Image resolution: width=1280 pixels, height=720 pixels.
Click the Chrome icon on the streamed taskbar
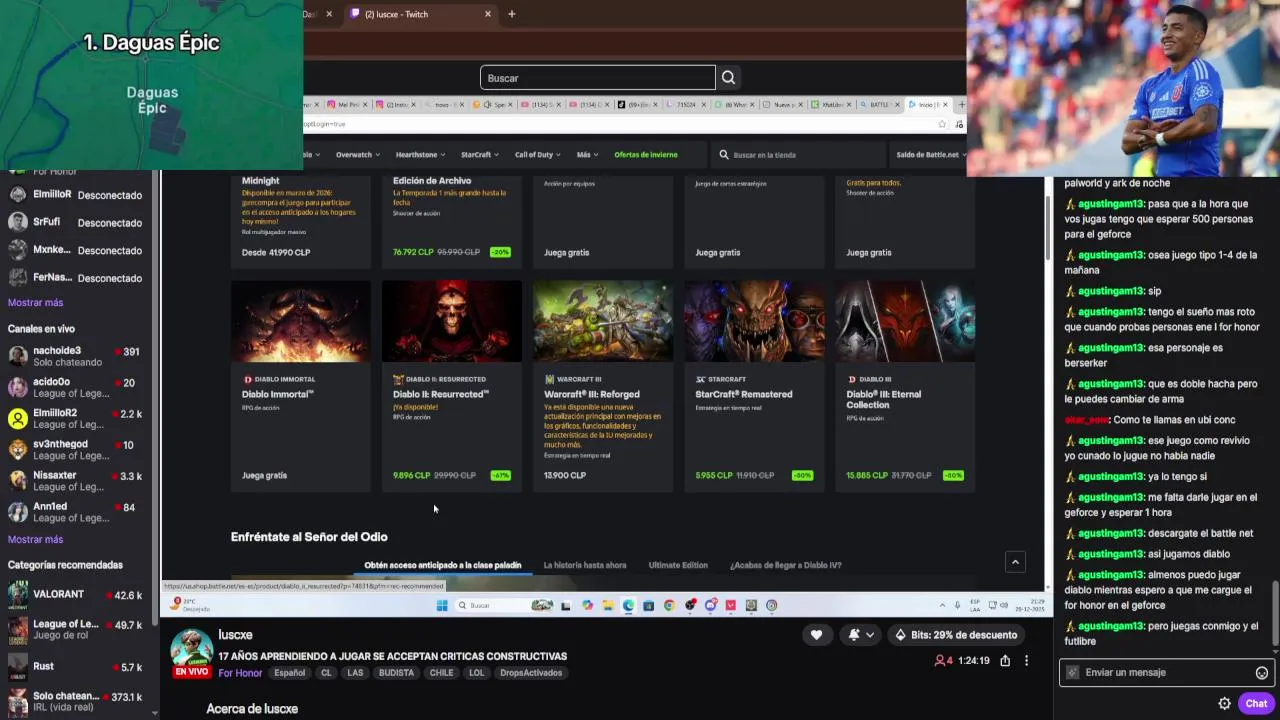pos(669,605)
